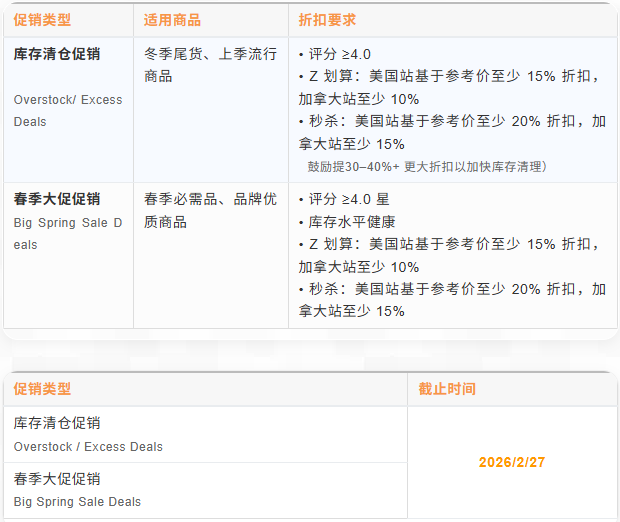Click 春季大促促销 in the discount requirements table
Screen dimensions: 620x522
(x=57, y=199)
